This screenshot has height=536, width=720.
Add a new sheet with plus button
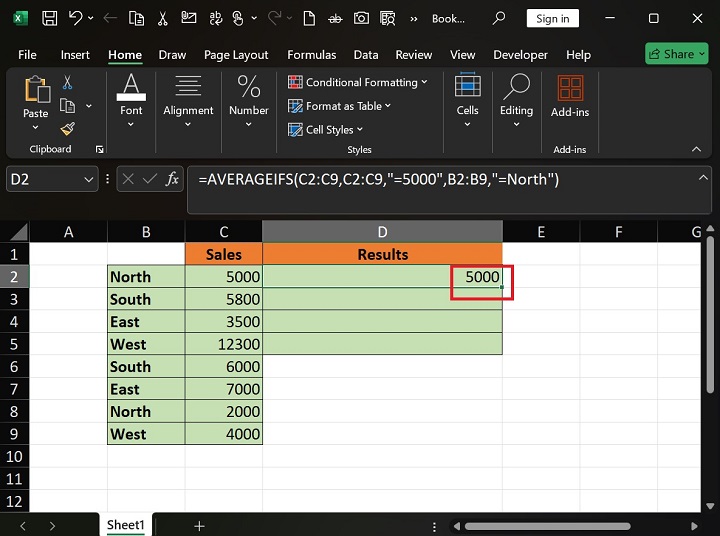199,525
